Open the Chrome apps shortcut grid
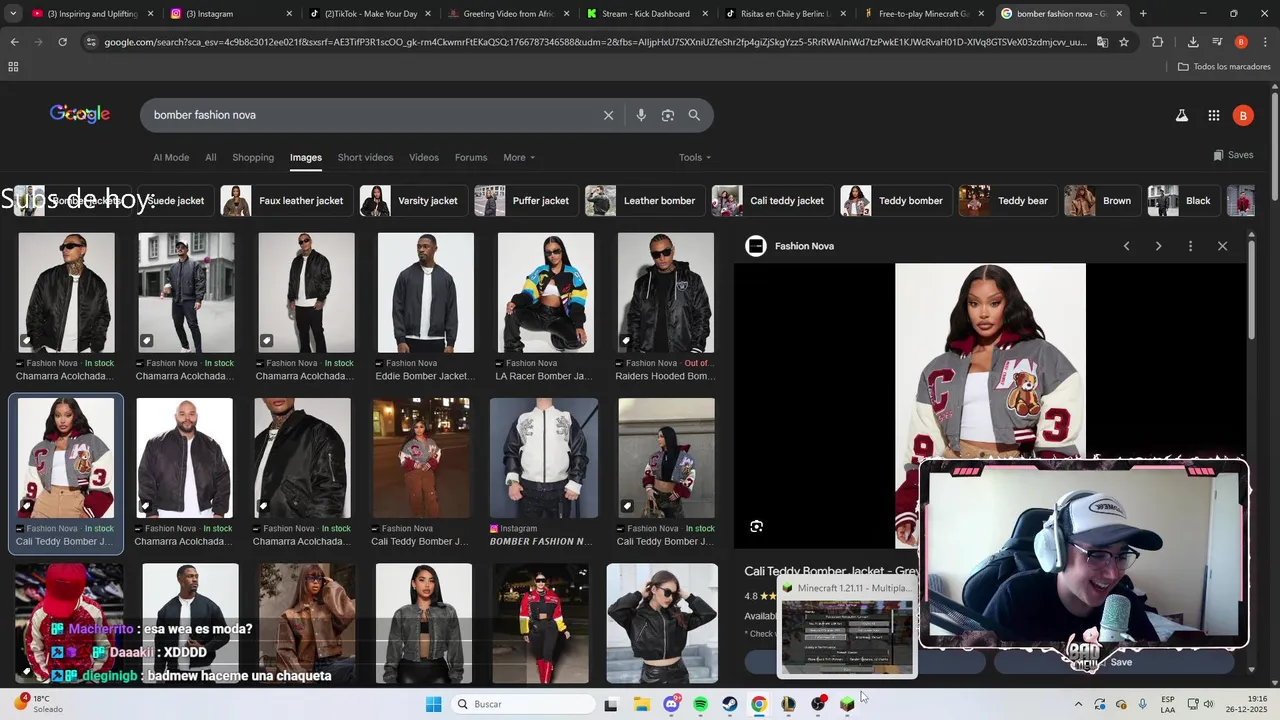 click(x=13, y=67)
